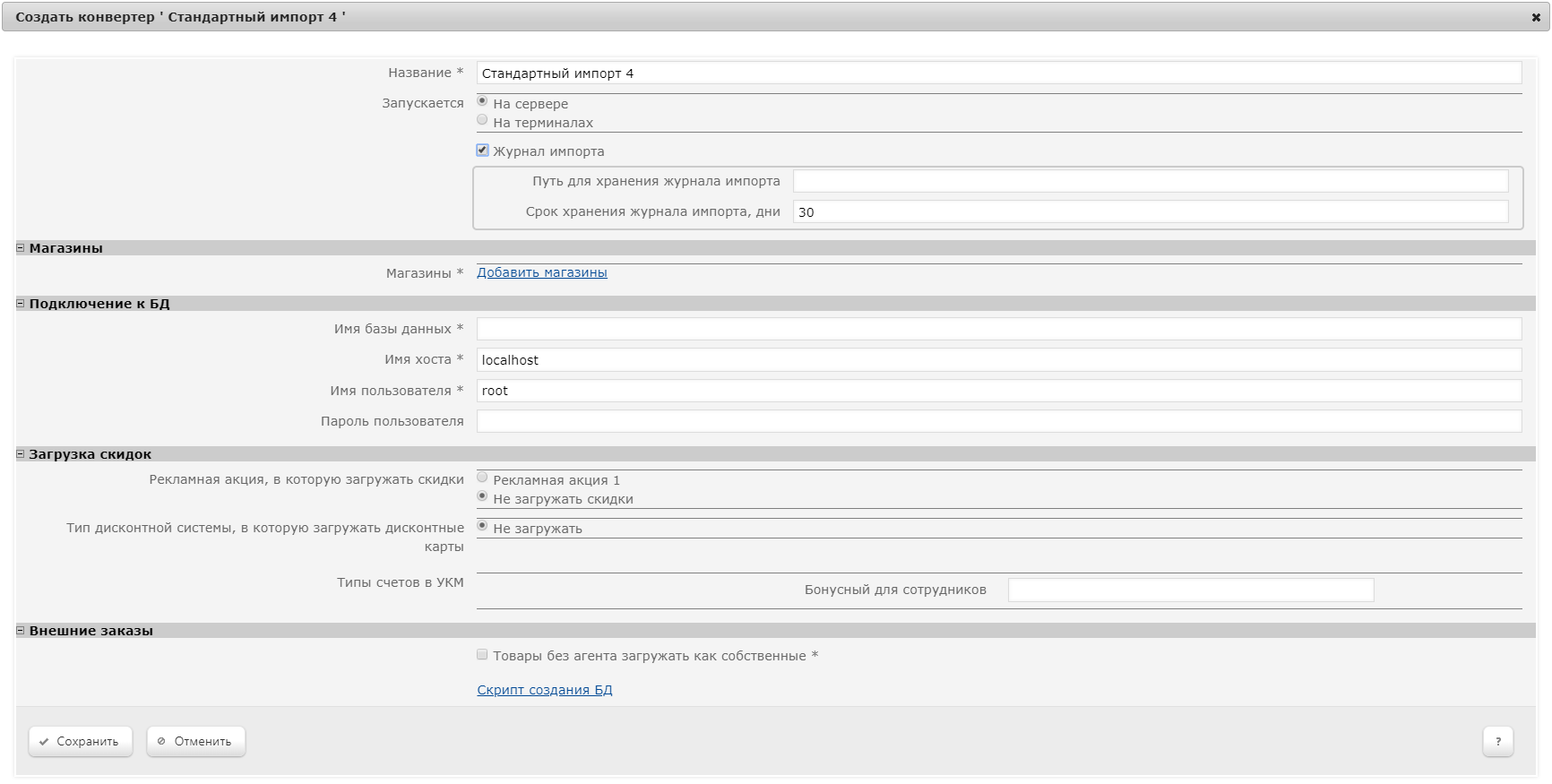
Task: Uncheck the 'Журнал импорта' checkbox
Action: pyautogui.click(x=482, y=151)
